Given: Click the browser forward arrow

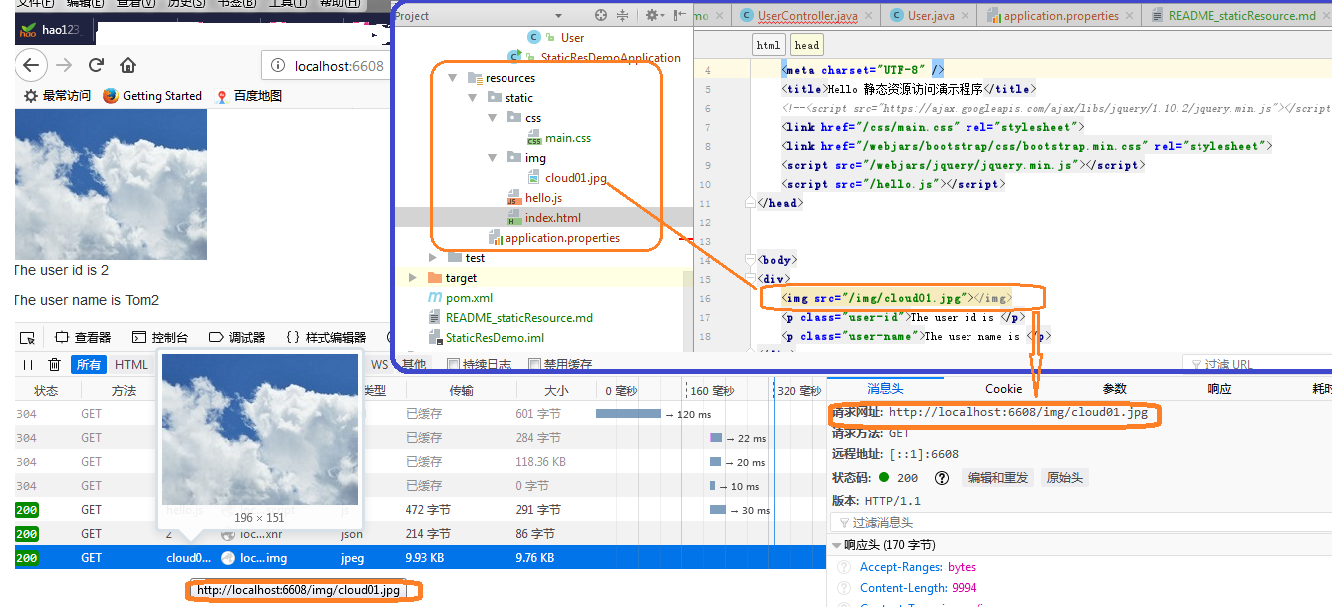Looking at the screenshot, I should [64, 66].
